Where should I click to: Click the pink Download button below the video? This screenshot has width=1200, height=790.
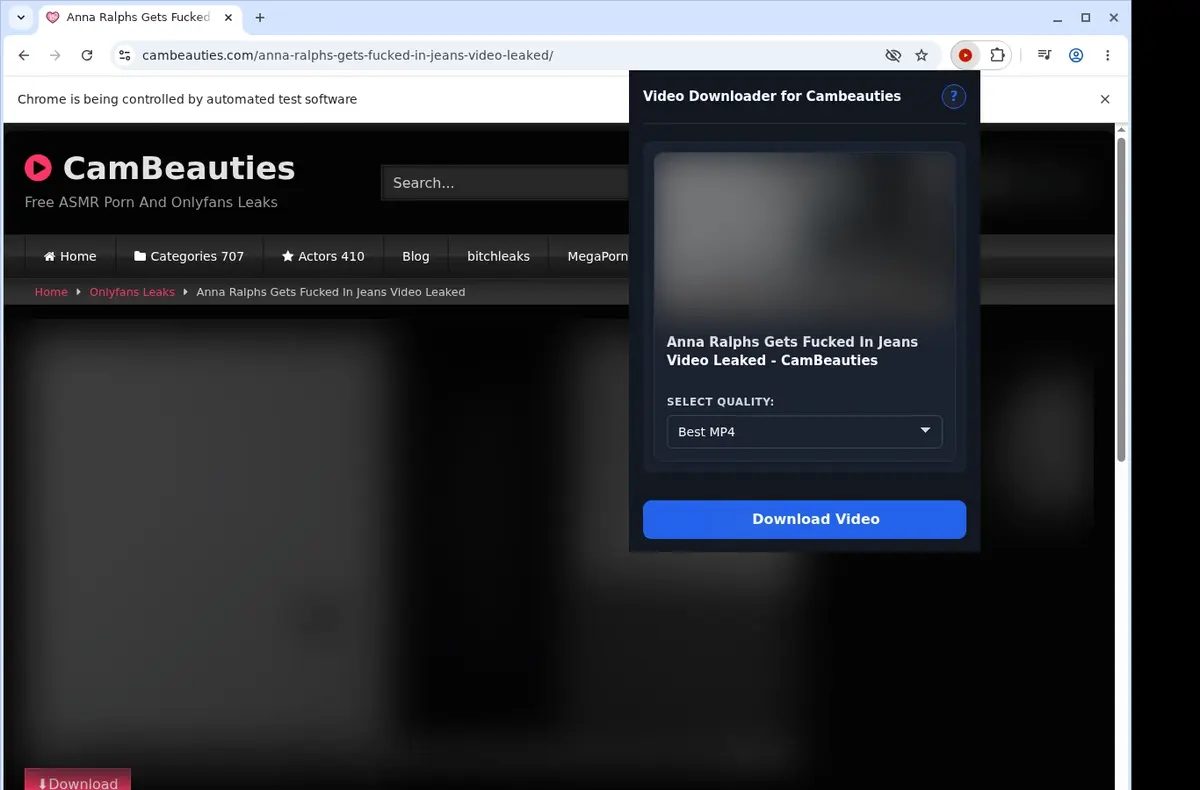78,780
